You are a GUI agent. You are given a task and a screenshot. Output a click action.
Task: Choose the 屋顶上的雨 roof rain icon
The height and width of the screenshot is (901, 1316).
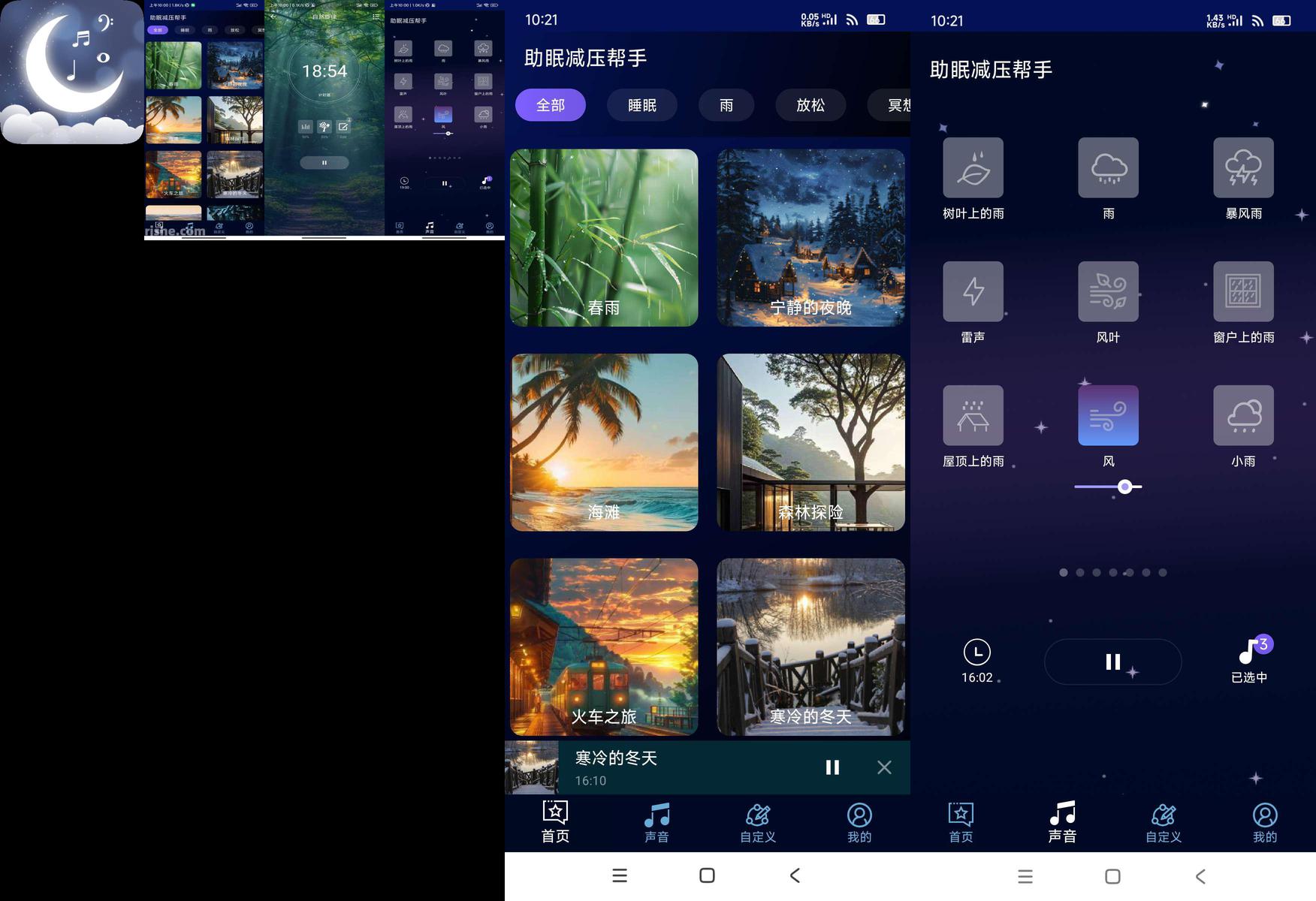tap(973, 416)
